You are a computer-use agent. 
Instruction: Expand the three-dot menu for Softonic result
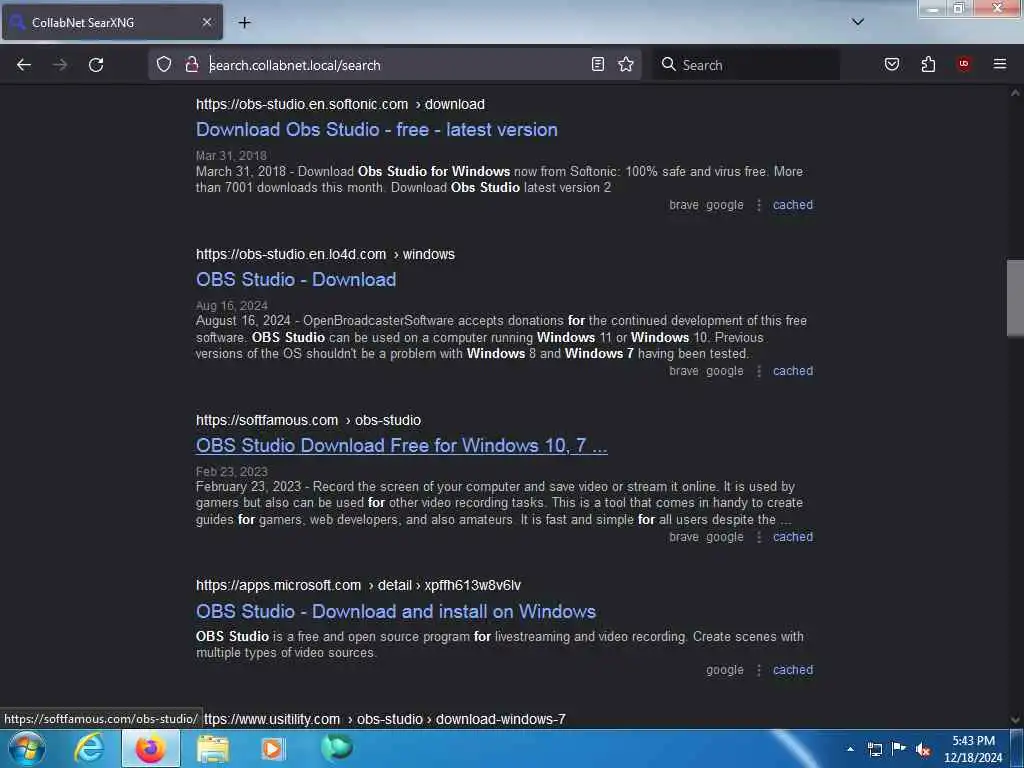[x=759, y=205]
